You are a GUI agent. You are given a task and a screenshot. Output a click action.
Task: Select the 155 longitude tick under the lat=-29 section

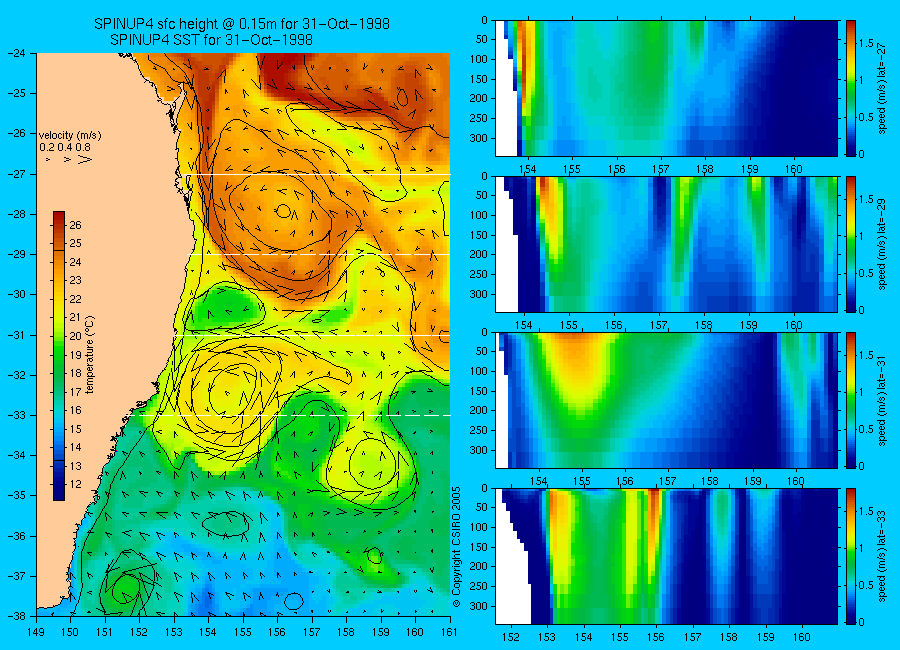569,326
